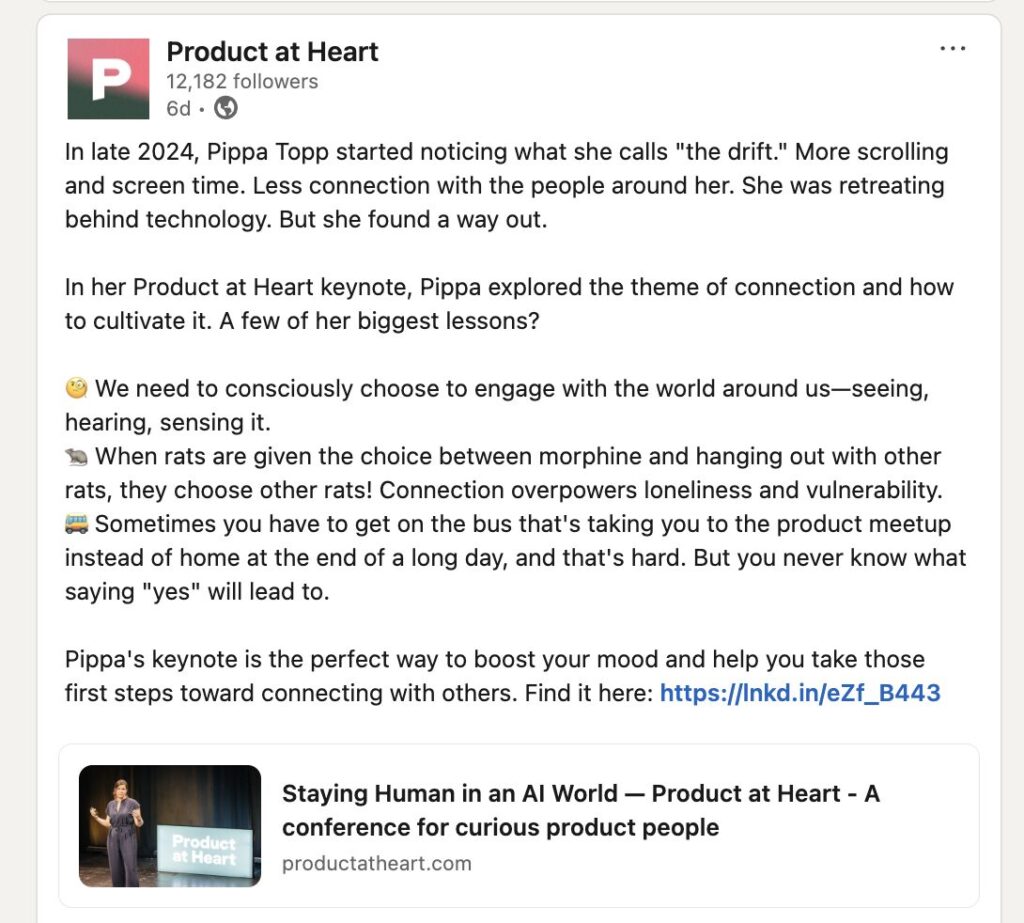The image size is (1024, 923).
Task: Click the paragraph about "the drift"
Action: tap(506, 186)
